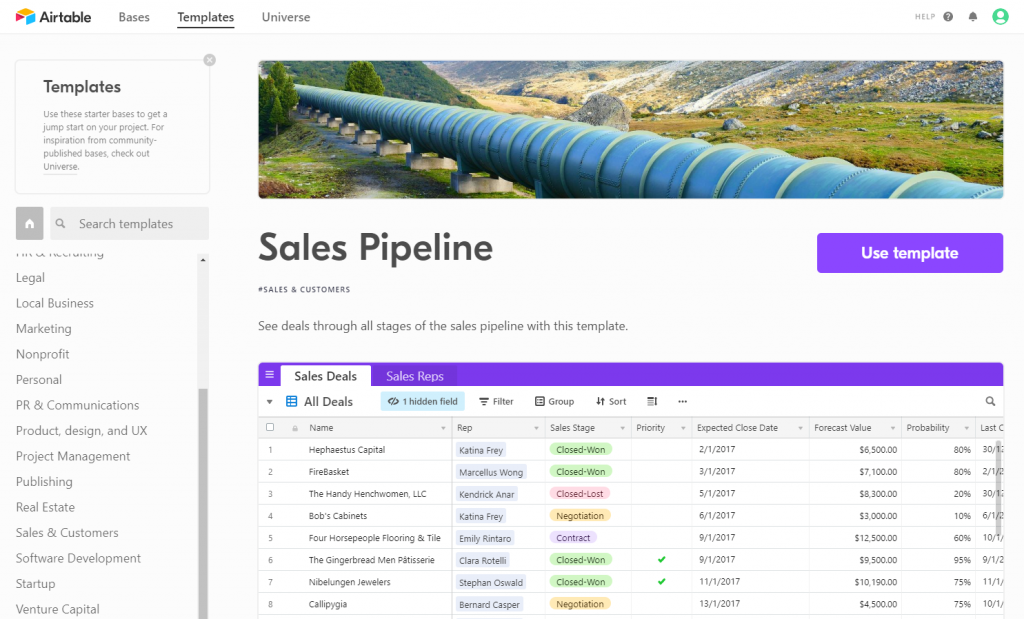1024x619 pixels.
Task: Select the Personal category
Action: tap(39, 379)
